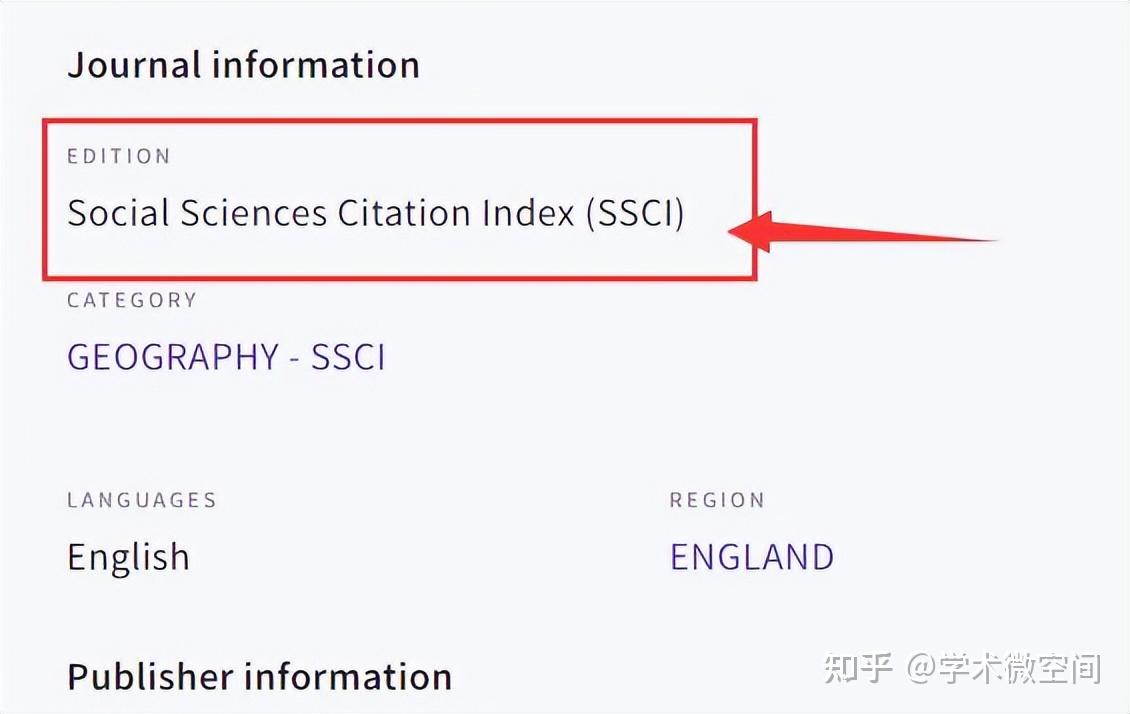Viewport: 1130px width, 714px height.
Task: Select the English language value
Action: click(x=128, y=557)
